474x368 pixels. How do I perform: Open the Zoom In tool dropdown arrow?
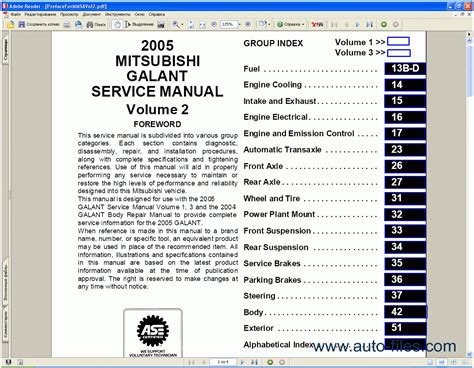click(182, 24)
